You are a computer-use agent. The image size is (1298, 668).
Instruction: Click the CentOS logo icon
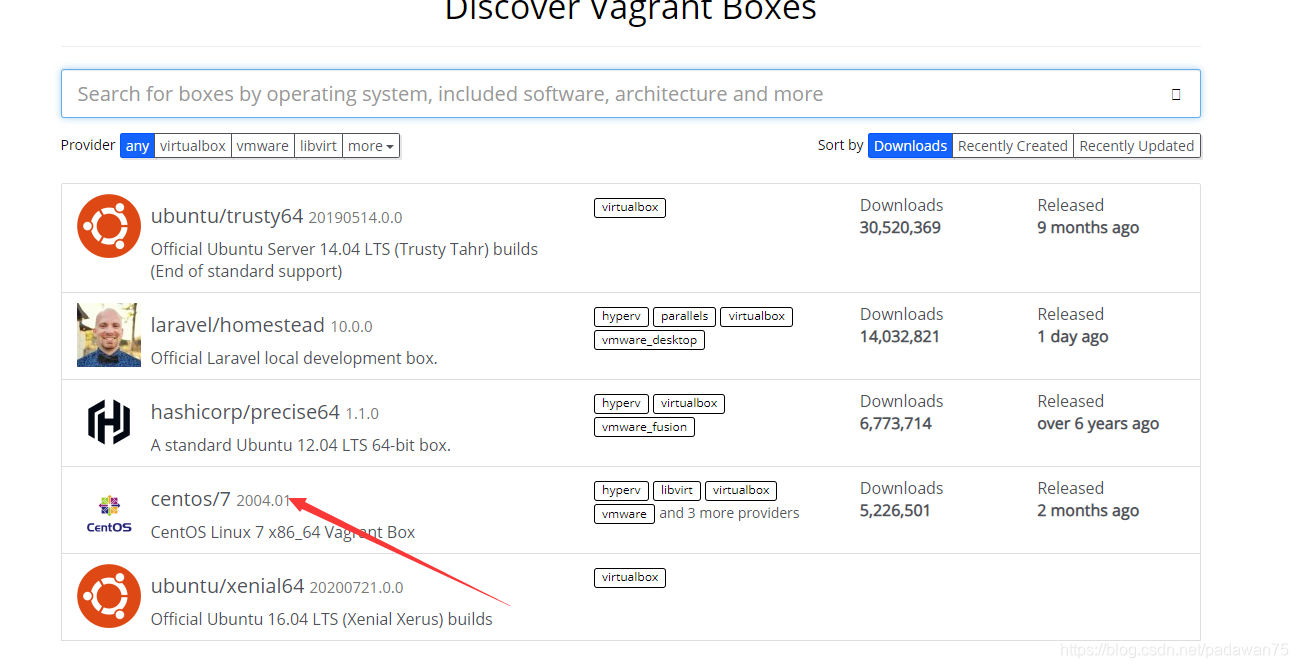pos(109,513)
